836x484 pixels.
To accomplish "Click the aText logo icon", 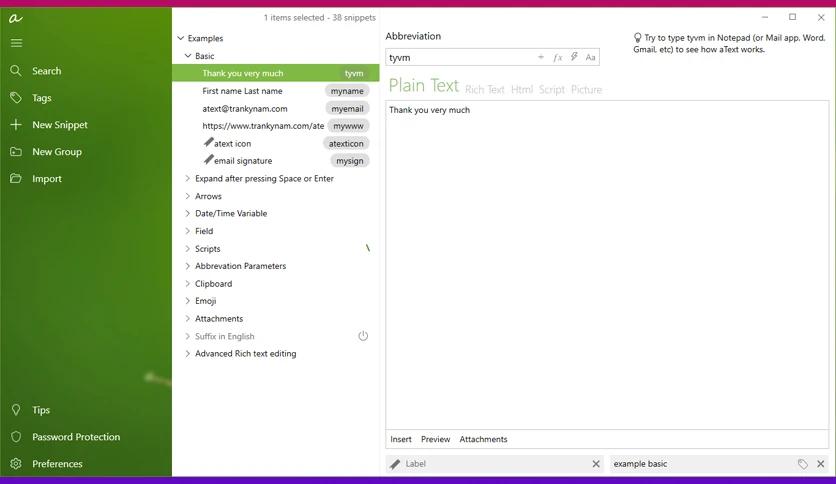I will tap(15, 19).
